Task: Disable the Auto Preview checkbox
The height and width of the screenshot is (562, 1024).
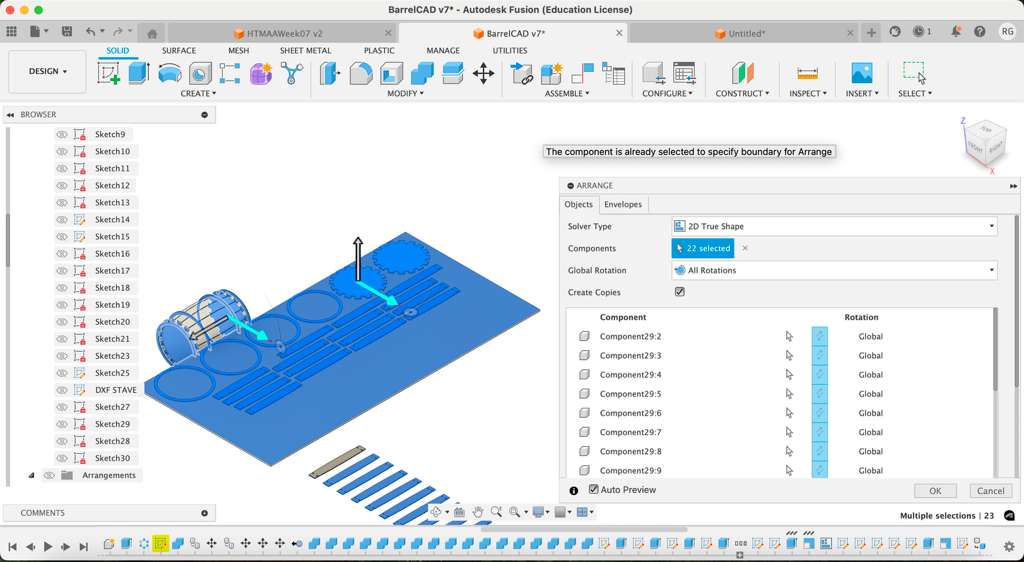Action: click(x=594, y=489)
